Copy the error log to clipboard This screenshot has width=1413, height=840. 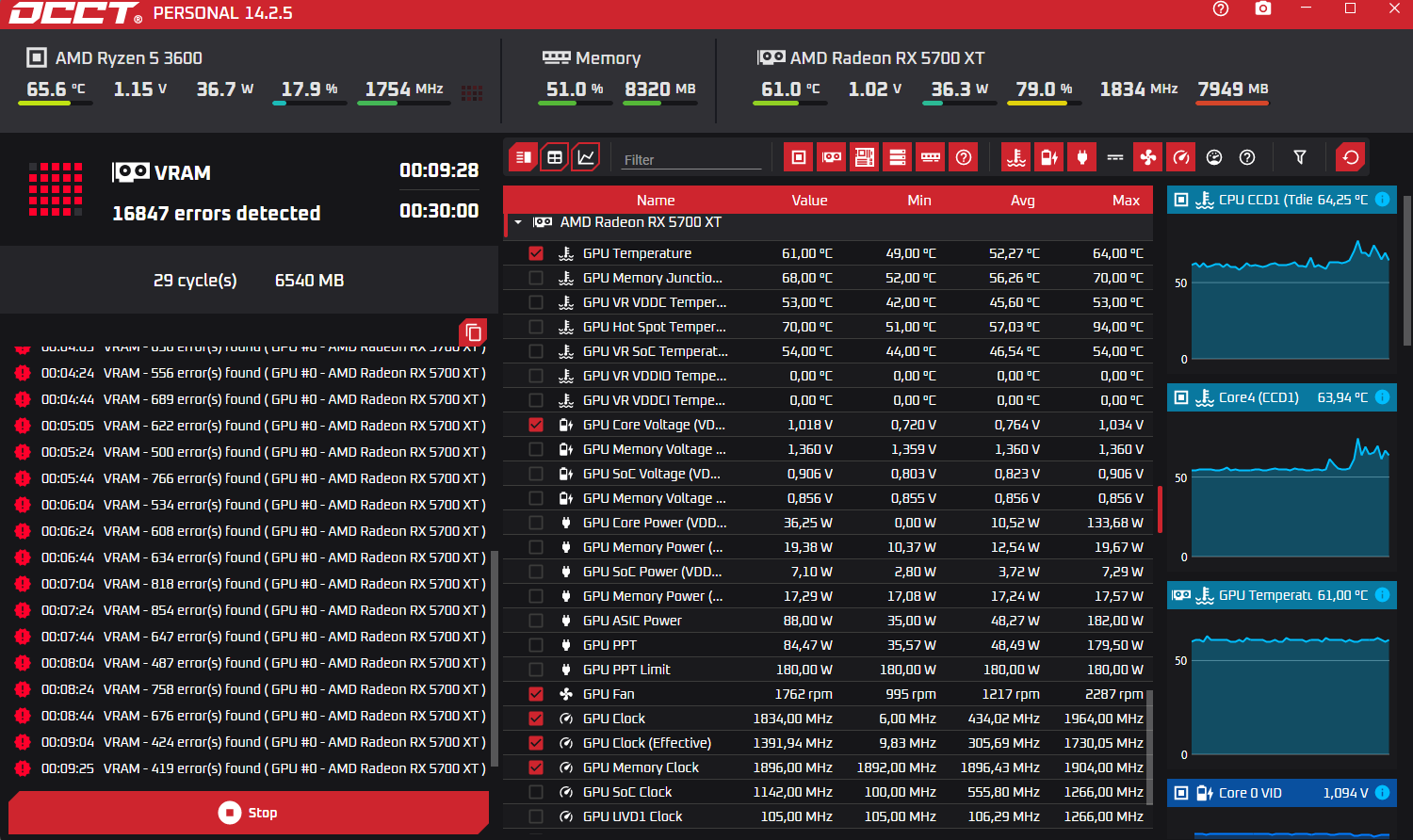click(474, 332)
